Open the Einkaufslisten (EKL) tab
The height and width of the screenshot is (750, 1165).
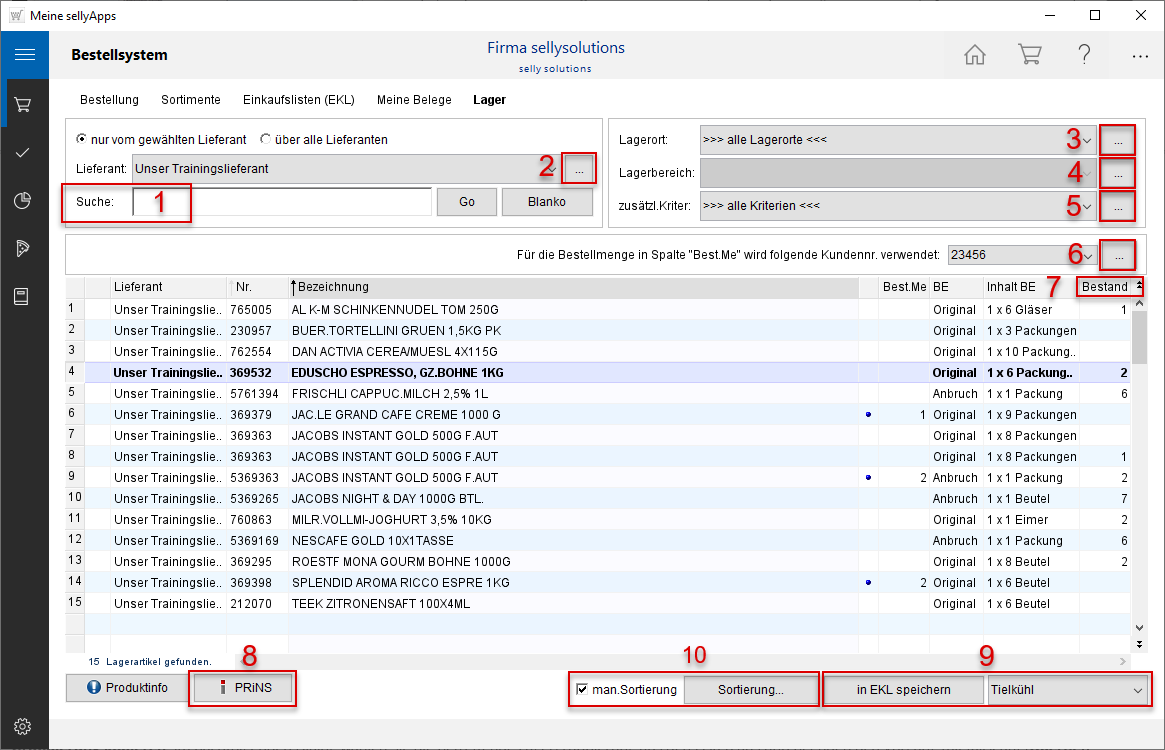point(298,100)
